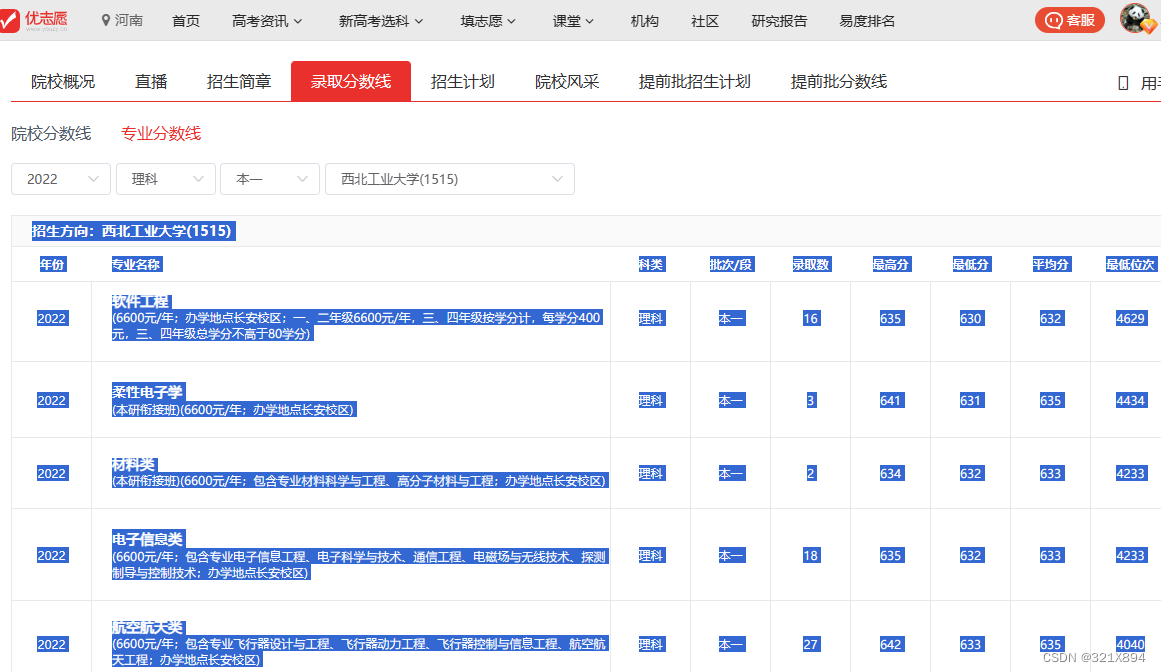This screenshot has height=672, width=1161.
Task: Expand the 课堂 menu
Action: [573, 21]
